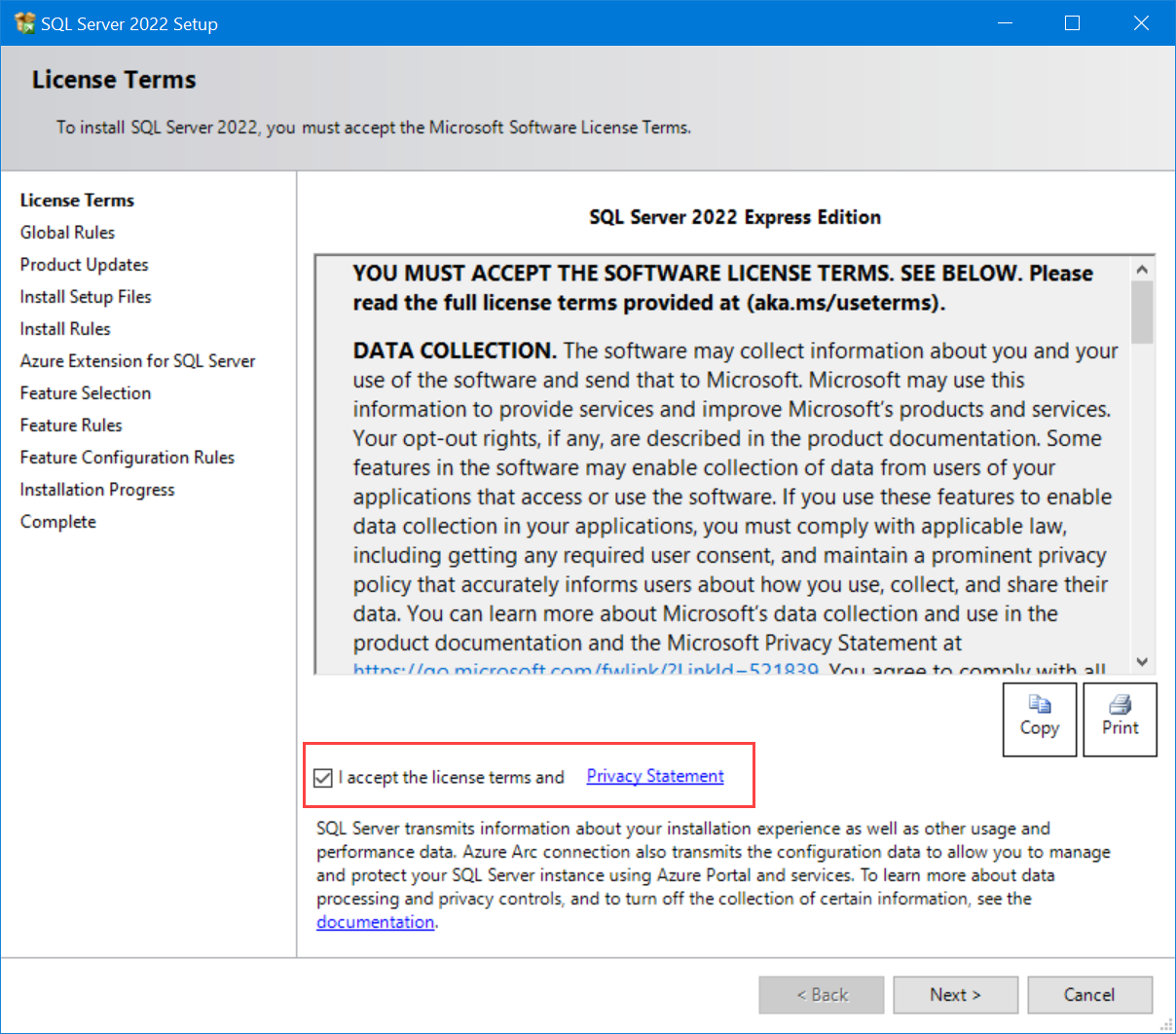
Task: Click the scrollbar down arrow
Action: point(1141,662)
